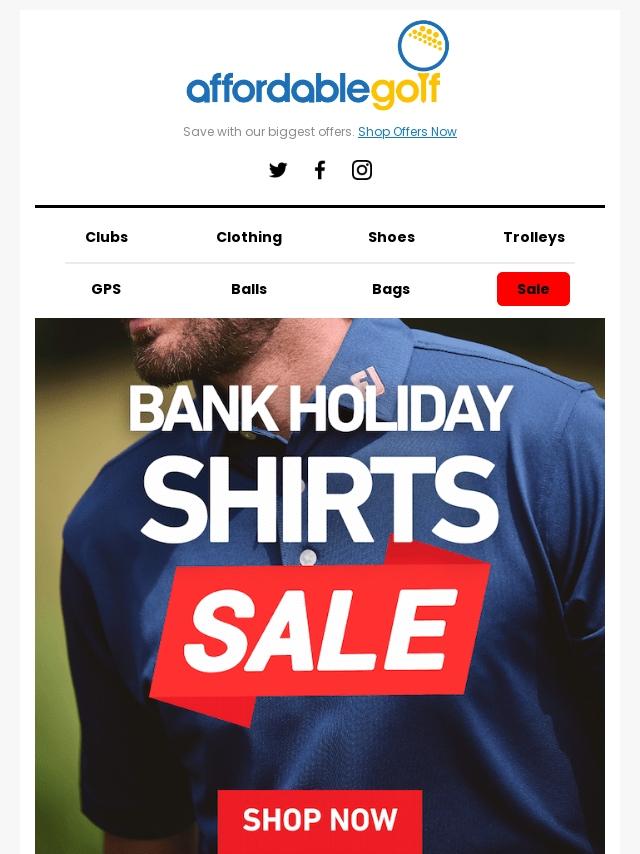Click the SHIRTS banner text
Screen dimensions: 640x854
[x=320, y=499]
